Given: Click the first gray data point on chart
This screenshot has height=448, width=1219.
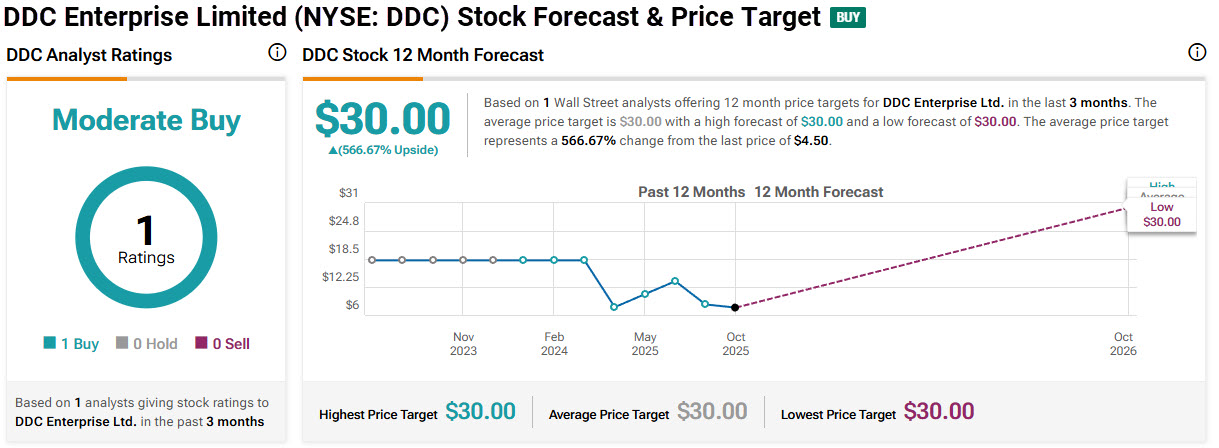Looking at the screenshot, I should [x=372, y=260].
